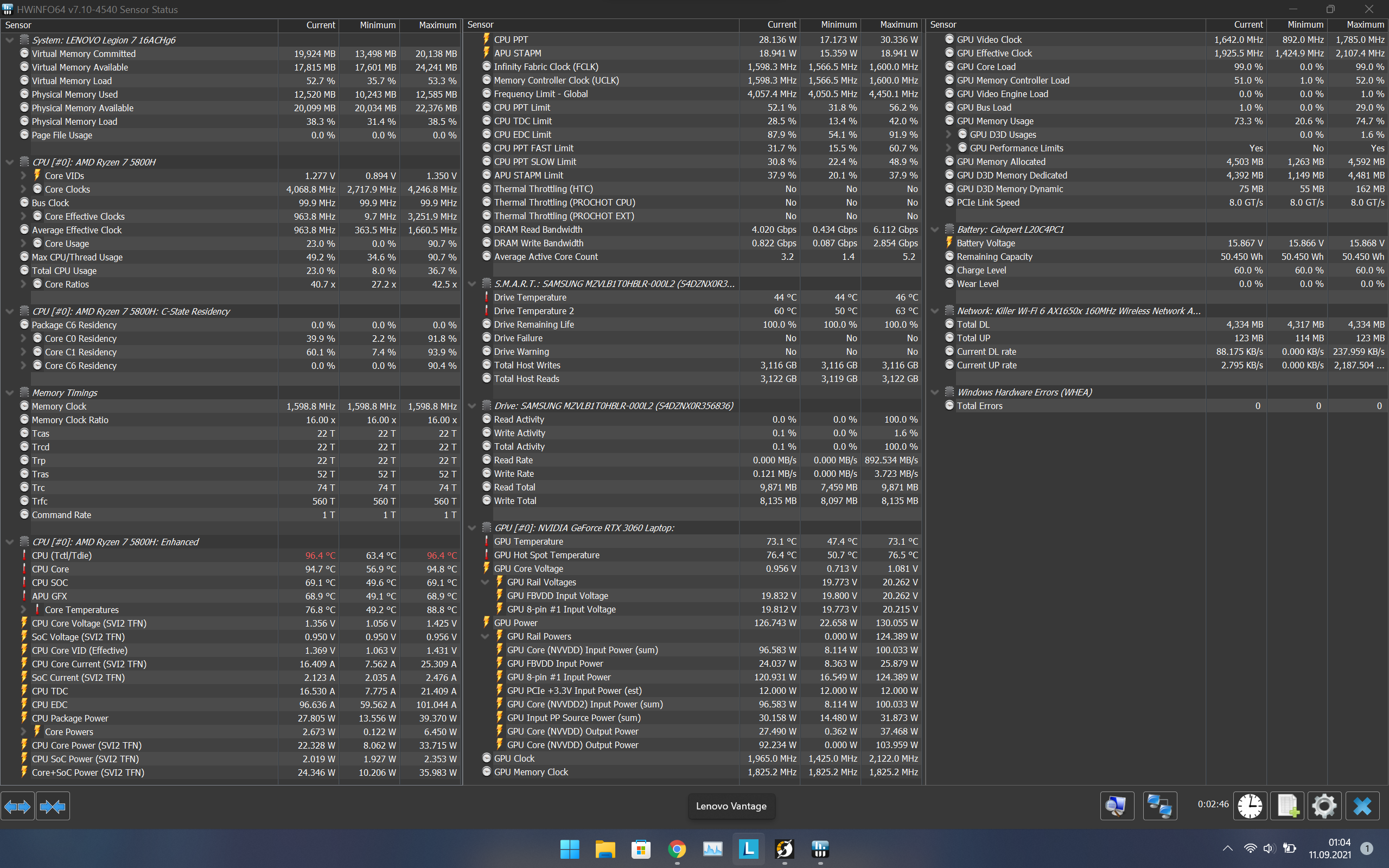Image resolution: width=1389 pixels, height=868 pixels.
Task: Select the CPU (Tctl/Tdie) sensor row
Action: [62, 556]
